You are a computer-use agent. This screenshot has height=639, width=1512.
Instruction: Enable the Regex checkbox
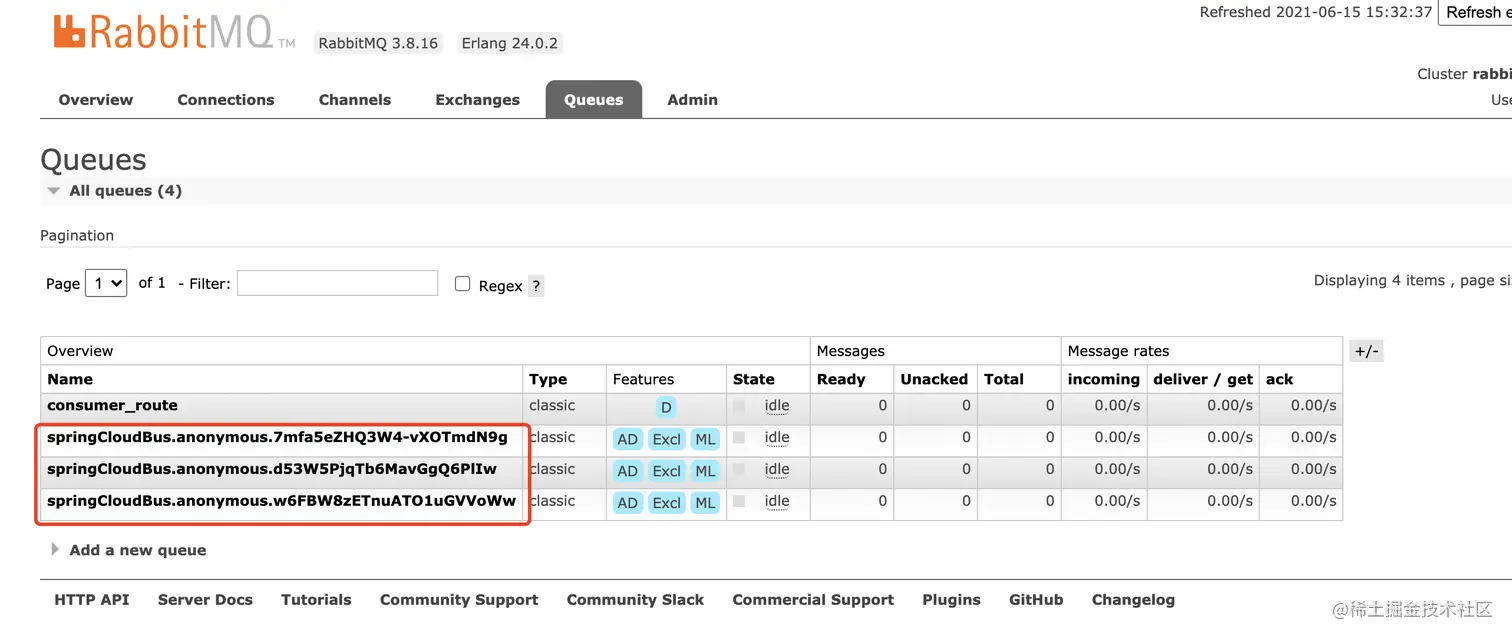(462, 284)
